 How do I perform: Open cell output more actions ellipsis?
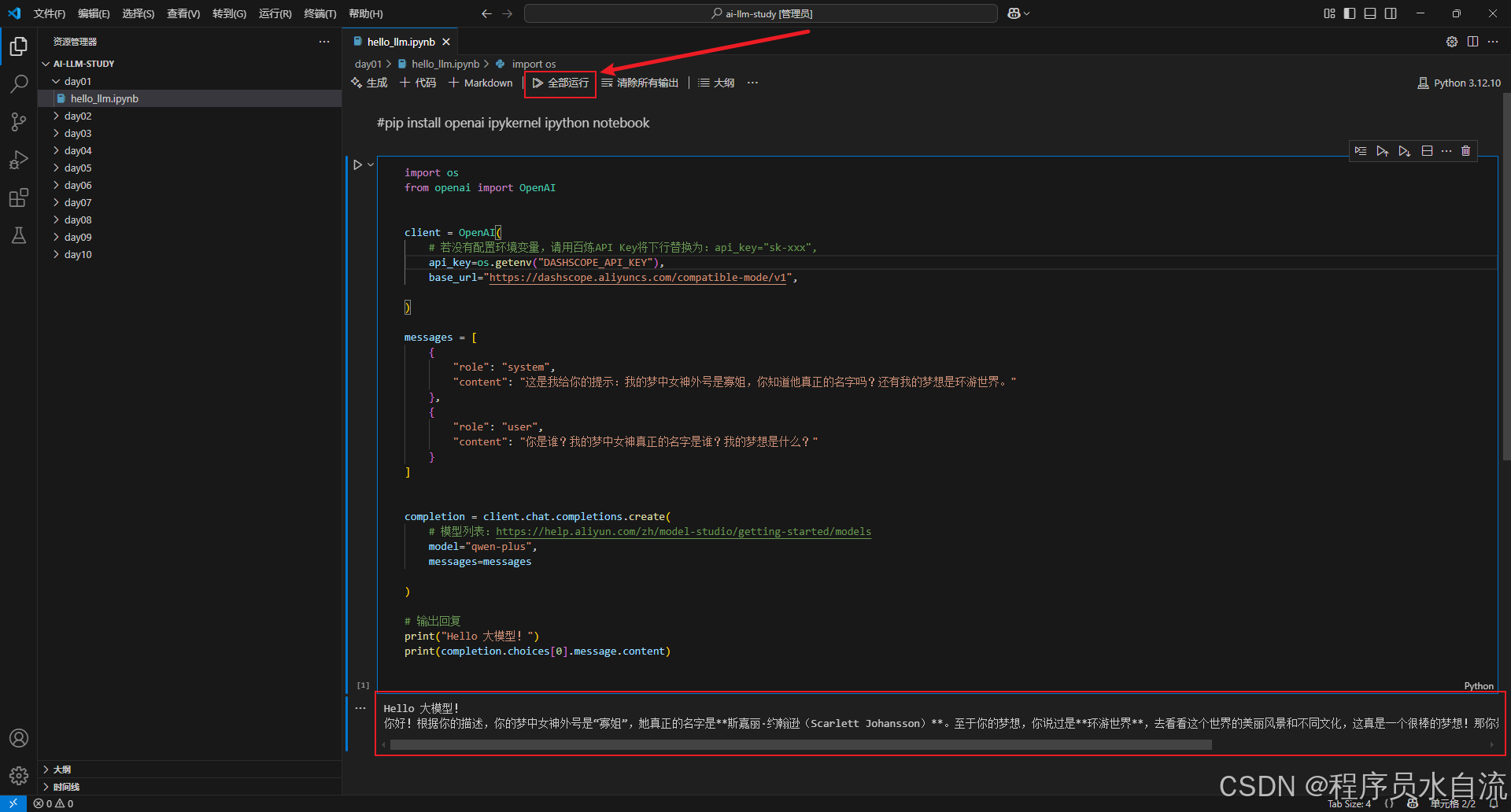(360, 708)
